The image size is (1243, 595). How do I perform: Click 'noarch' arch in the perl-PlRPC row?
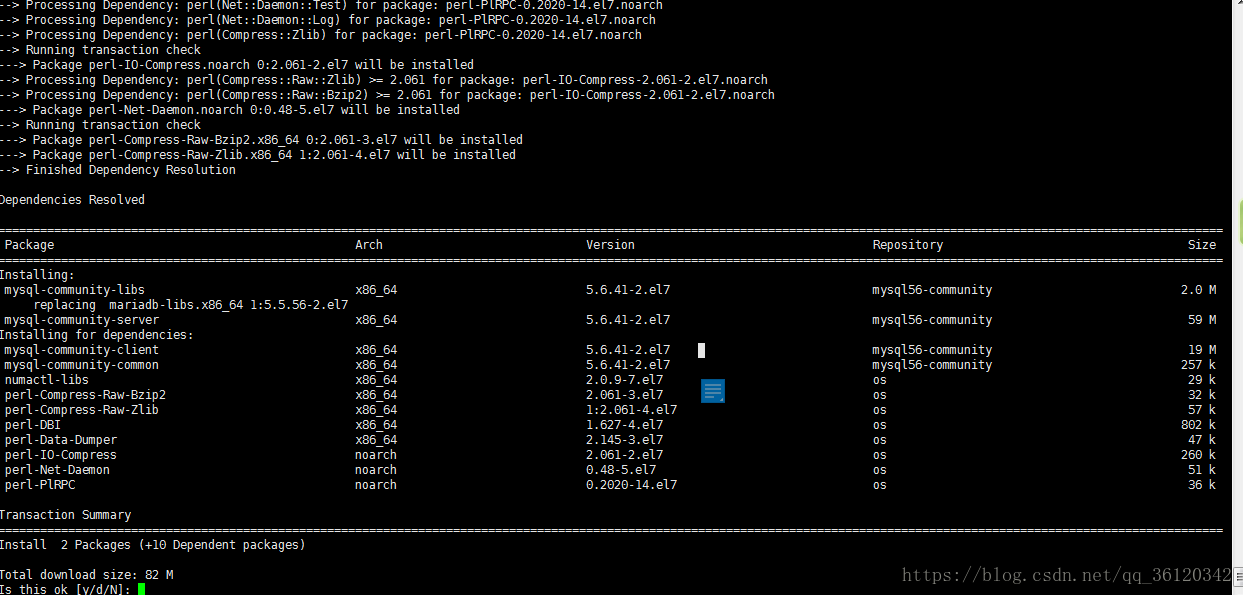(x=376, y=485)
